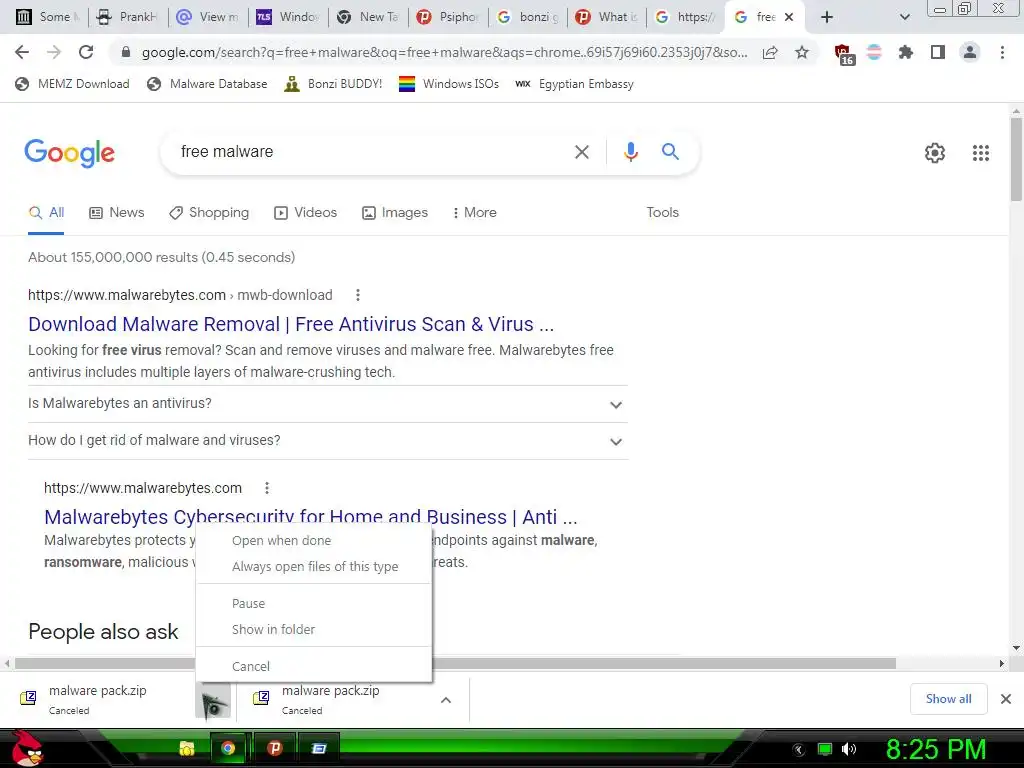The width and height of the screenshot is (1024, 768).
Task: Open the Windows ISOs bookmark
Action: point(449,84)
